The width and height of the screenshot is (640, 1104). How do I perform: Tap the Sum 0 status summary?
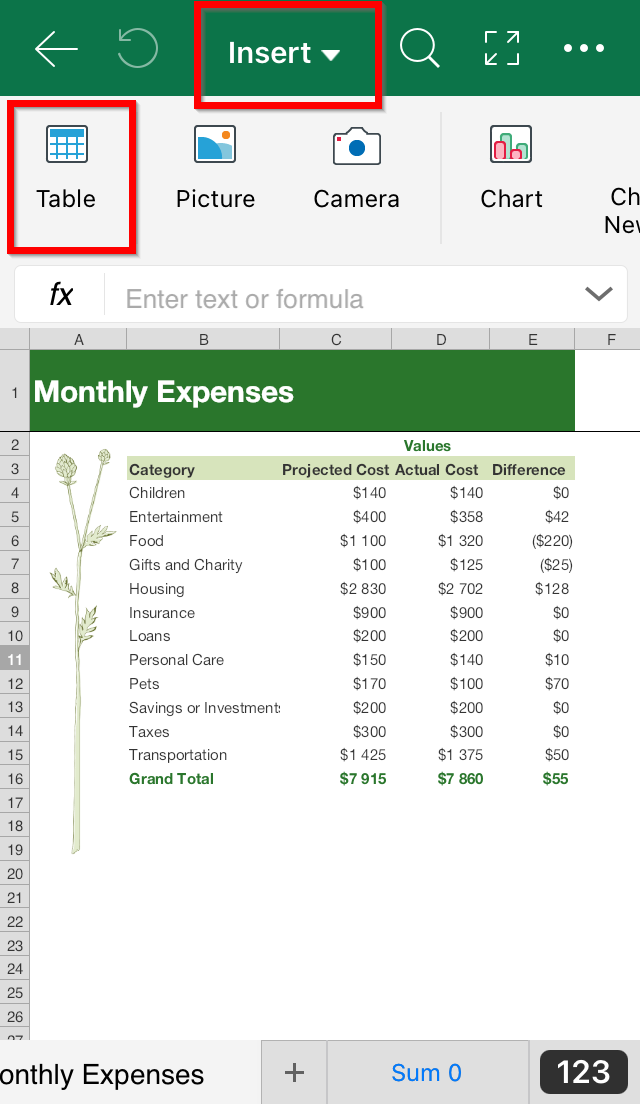pyautogui.click(x=427, y=1073)
